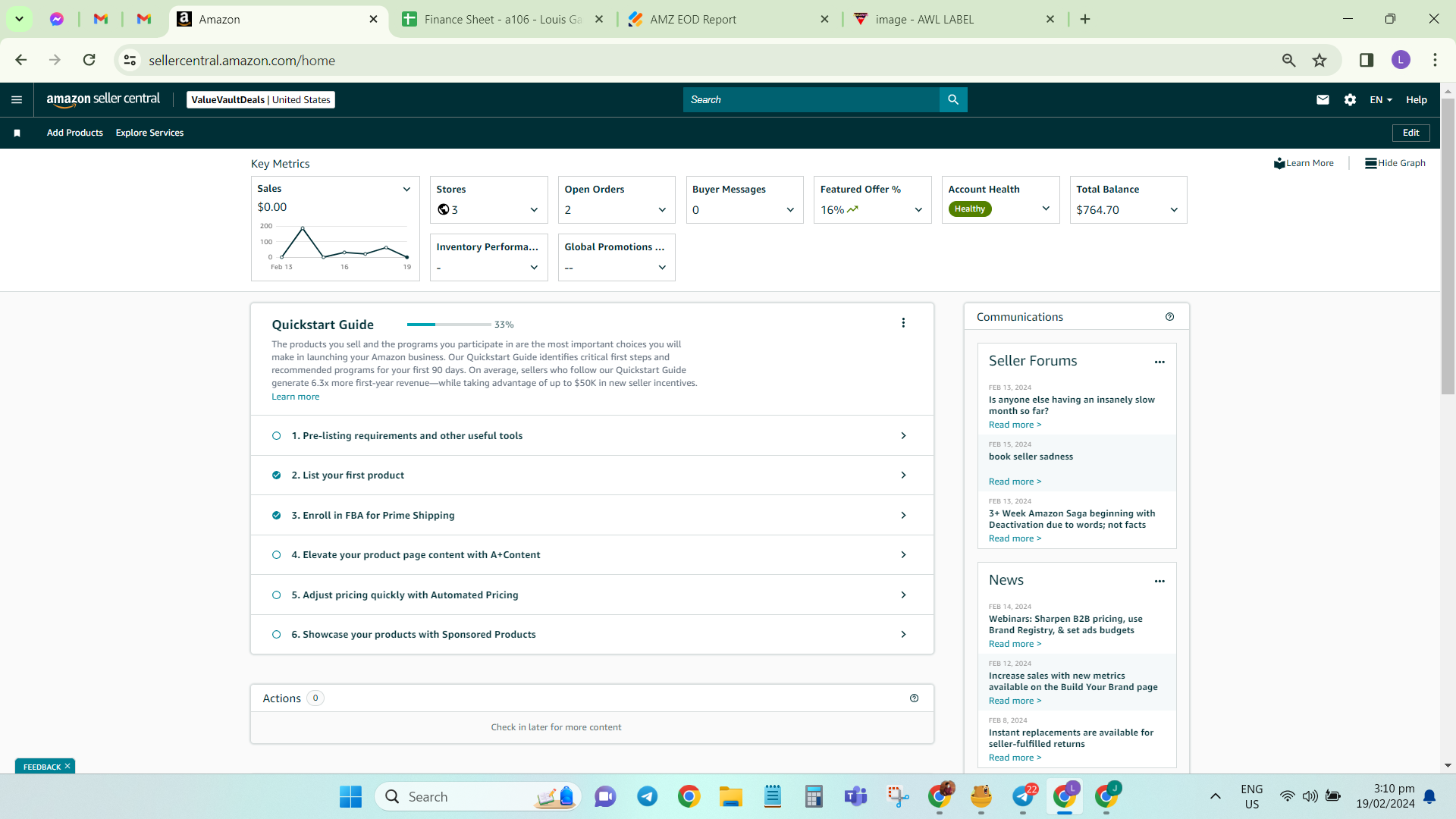Expand the Account Health dropdown
This screenshot has width=1456, height=819.
[x=1046, y=209]
